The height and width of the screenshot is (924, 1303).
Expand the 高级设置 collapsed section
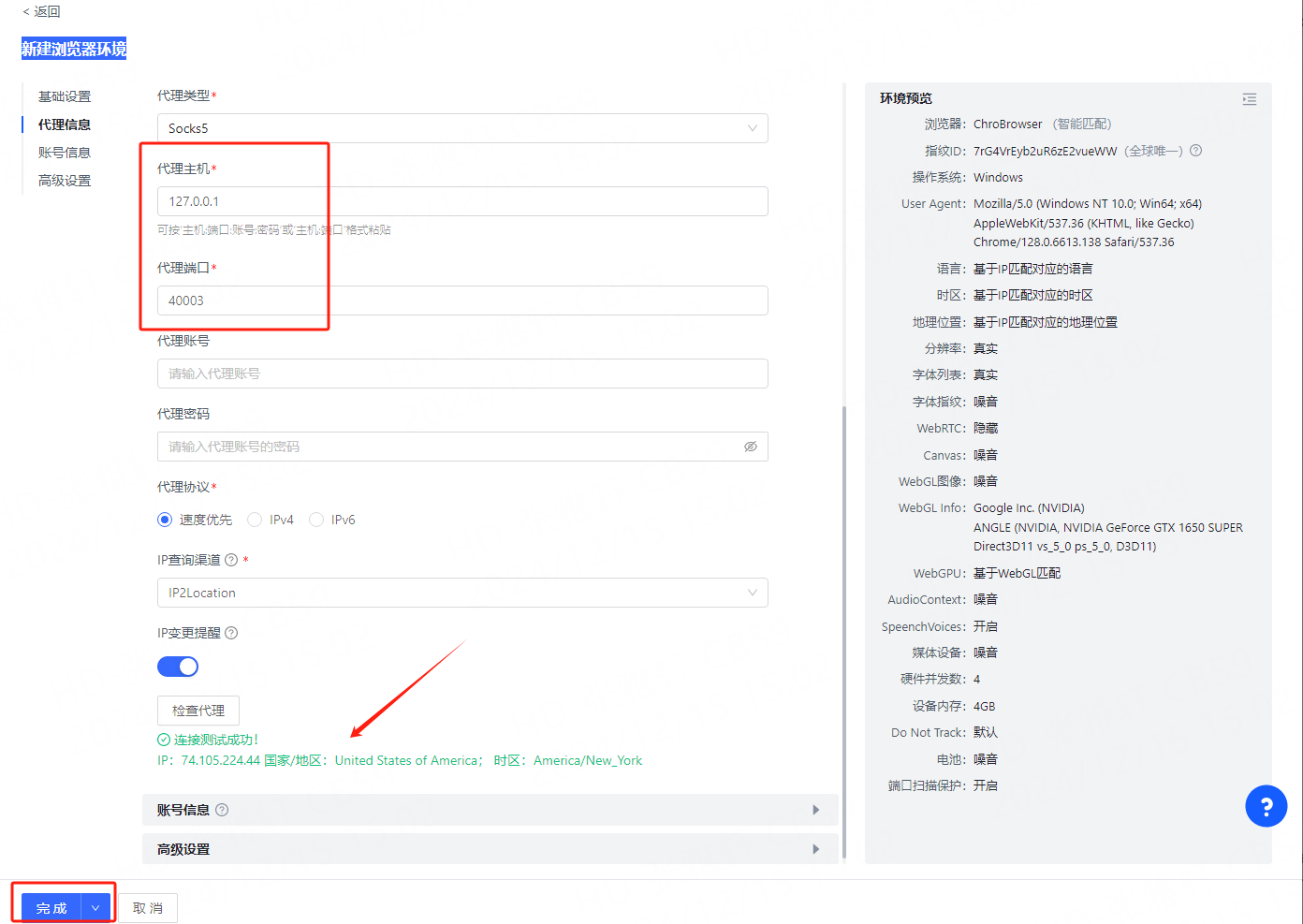coord(490,849)
